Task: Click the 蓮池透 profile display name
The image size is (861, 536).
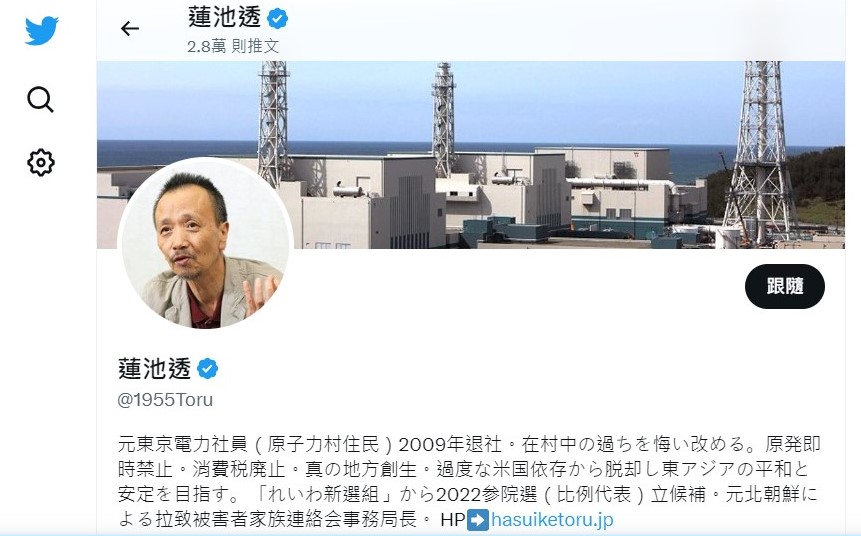Action: pos(154,368)
